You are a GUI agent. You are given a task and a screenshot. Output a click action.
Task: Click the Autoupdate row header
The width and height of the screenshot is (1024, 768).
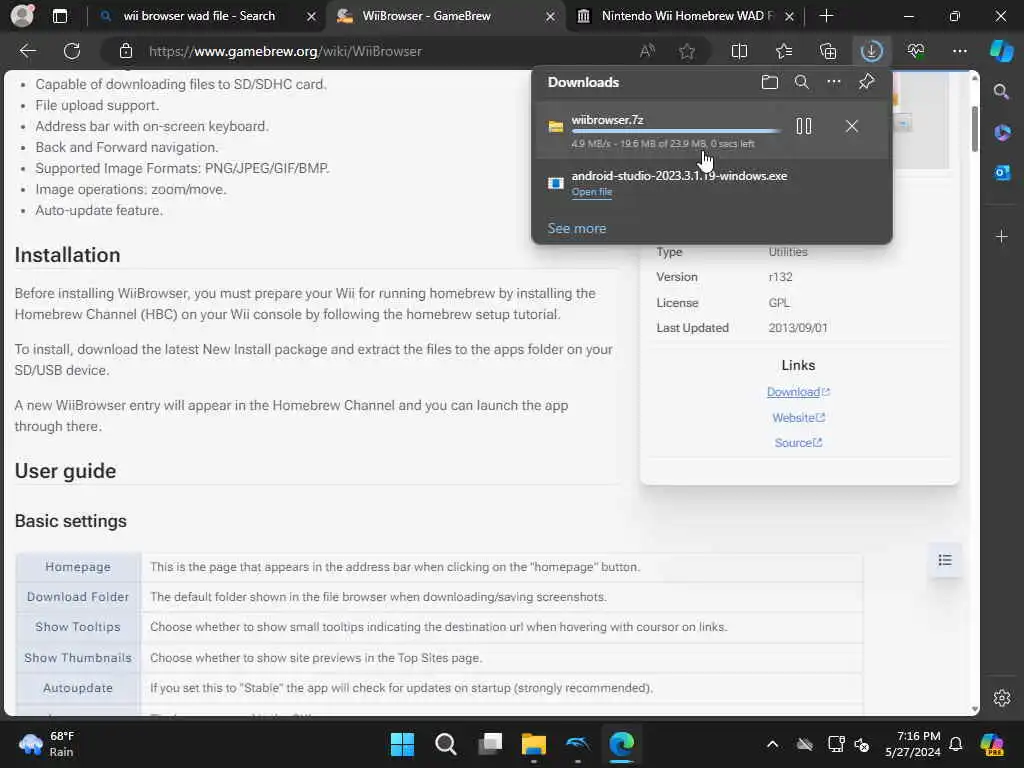(78, 688)
